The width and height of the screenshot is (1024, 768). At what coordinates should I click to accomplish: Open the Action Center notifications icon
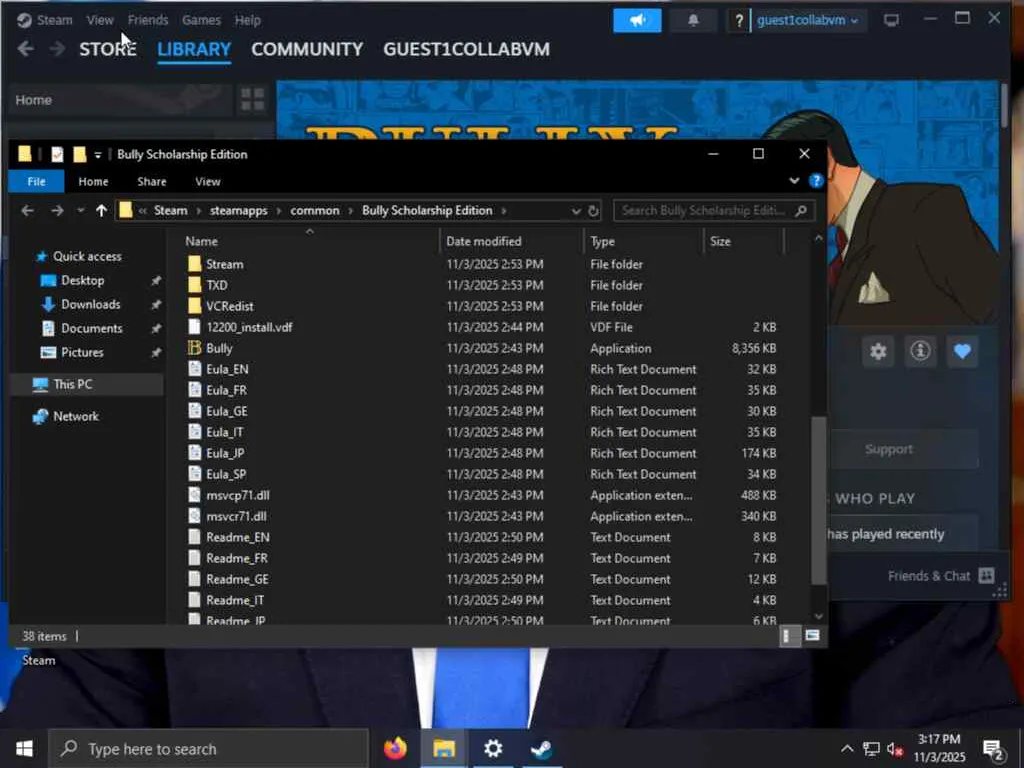tap(993, 750)
